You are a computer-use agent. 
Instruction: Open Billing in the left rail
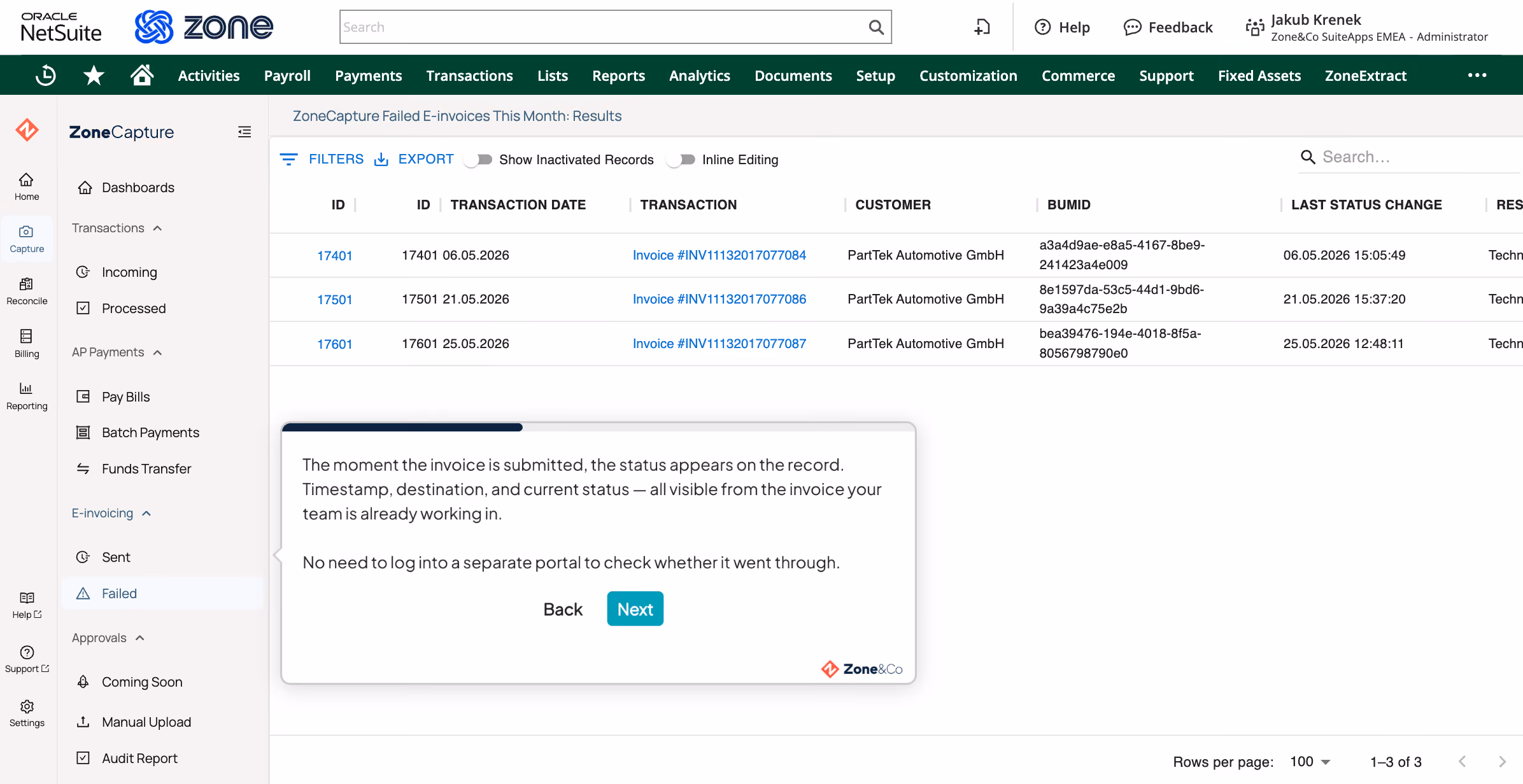tap(27, 344)
